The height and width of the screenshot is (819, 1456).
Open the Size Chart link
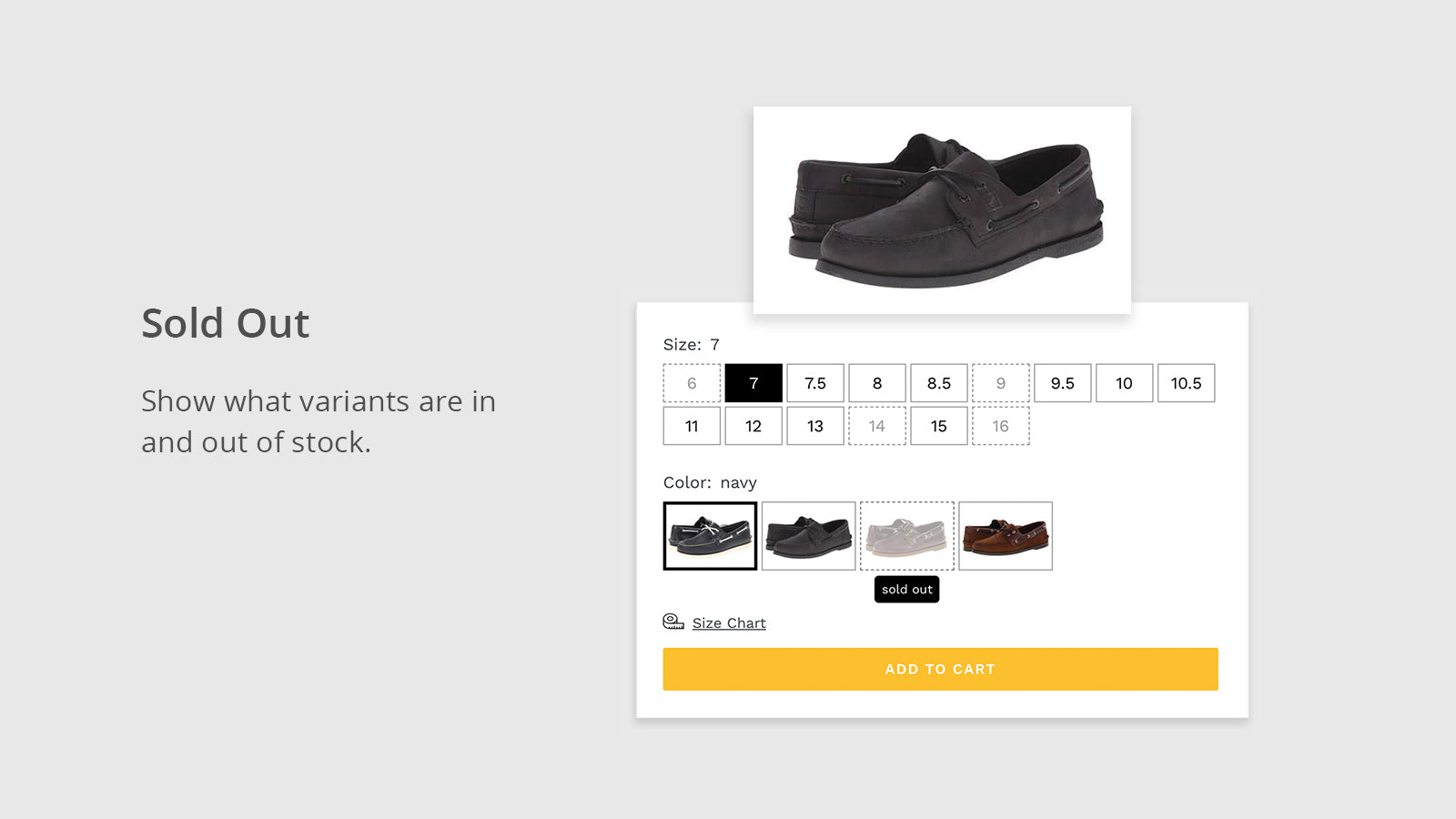pos(728,622)
